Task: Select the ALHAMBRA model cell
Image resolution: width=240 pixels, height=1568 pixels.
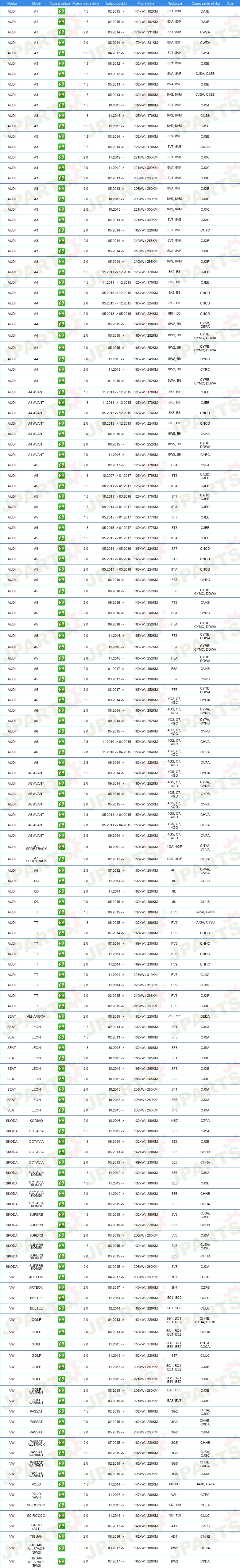Action: point(36,1016)
